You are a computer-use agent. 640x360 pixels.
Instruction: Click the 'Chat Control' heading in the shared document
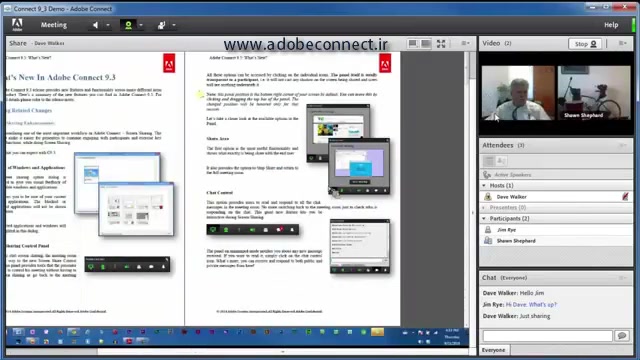[x=220, y=192]
